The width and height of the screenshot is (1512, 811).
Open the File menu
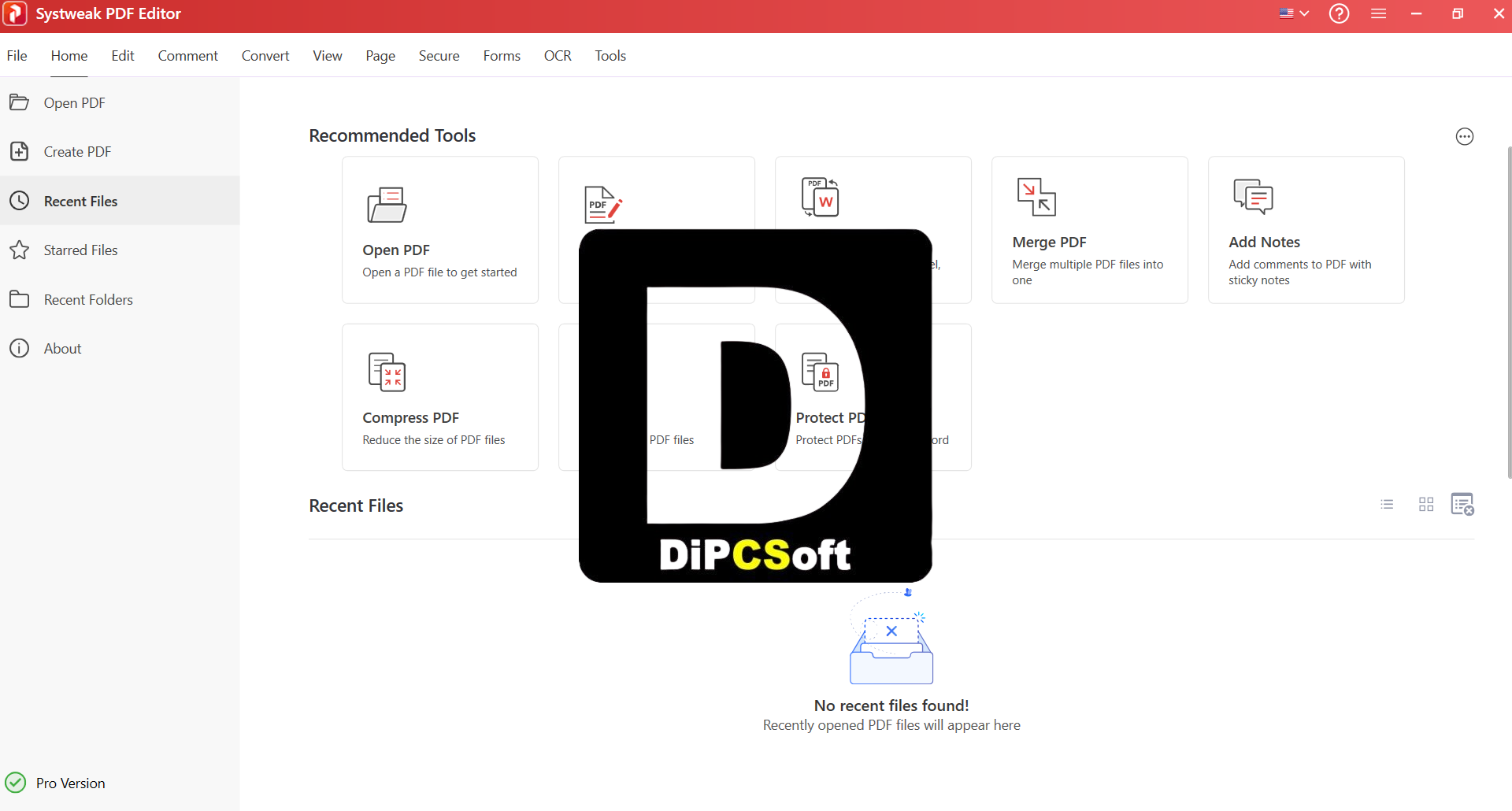[17, 56]
